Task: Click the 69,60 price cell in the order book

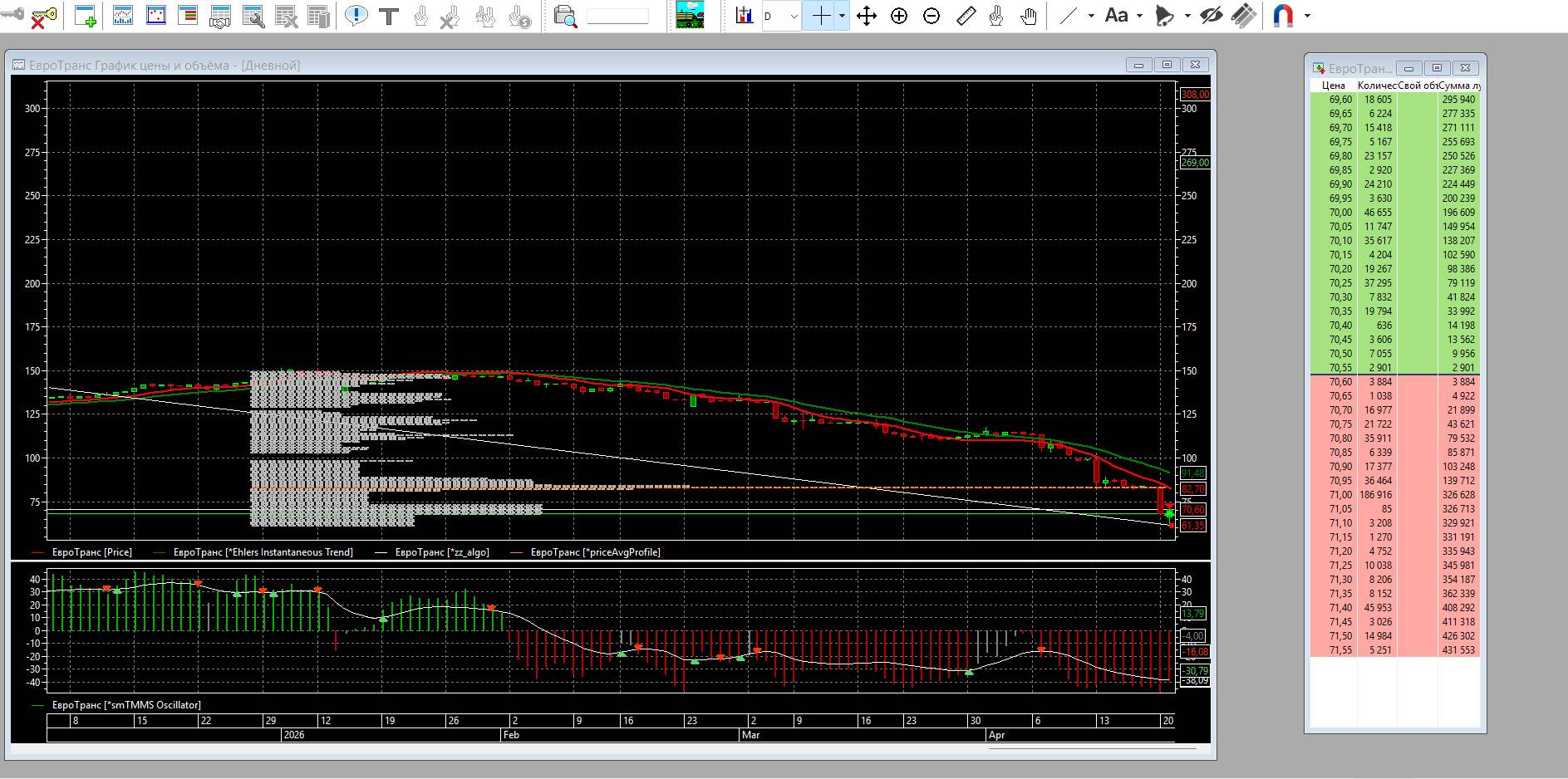Action: 1333,100
